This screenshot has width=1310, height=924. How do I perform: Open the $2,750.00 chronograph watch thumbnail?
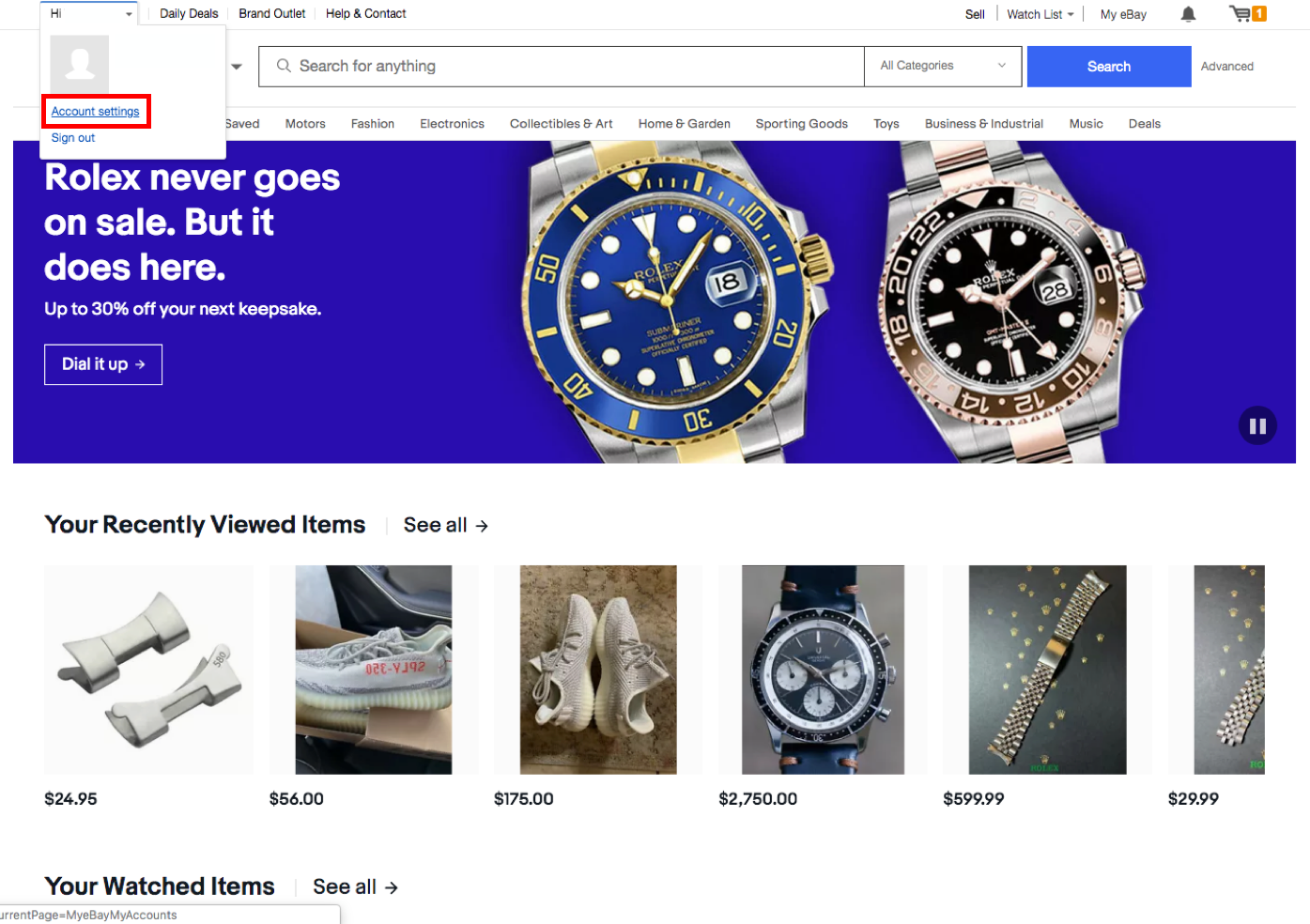coord(823,670)
